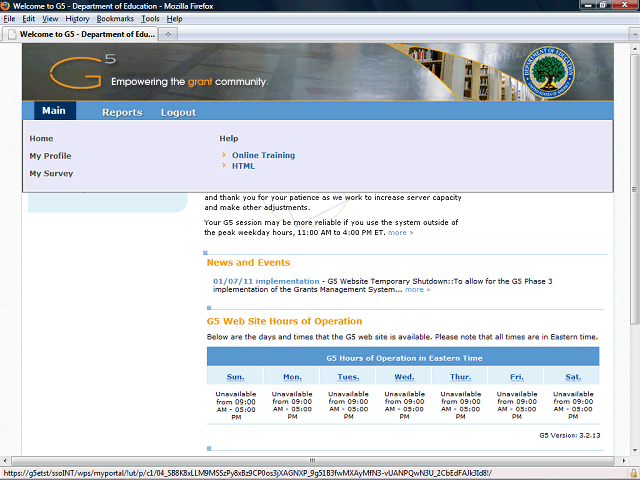Click 'more' after the peak hours notice
640x480 pixels.
click(x=399, y=232)
